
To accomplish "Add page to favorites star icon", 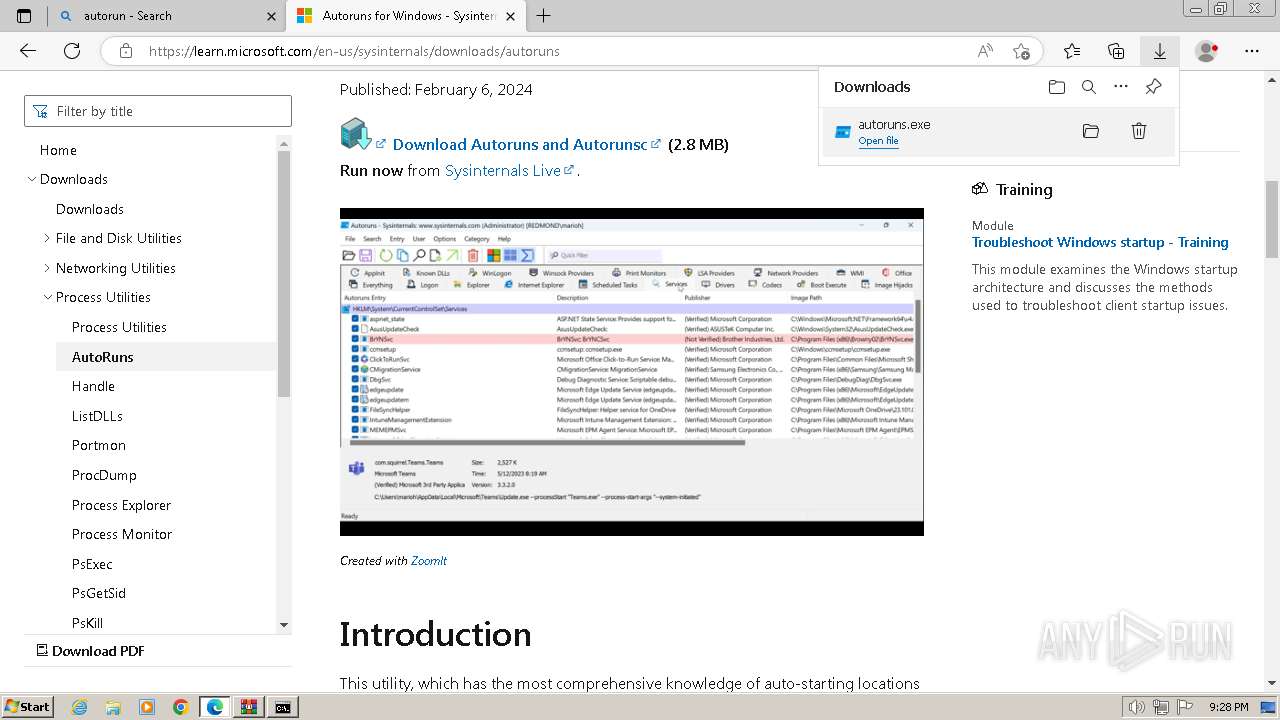I will [1021, 51].
